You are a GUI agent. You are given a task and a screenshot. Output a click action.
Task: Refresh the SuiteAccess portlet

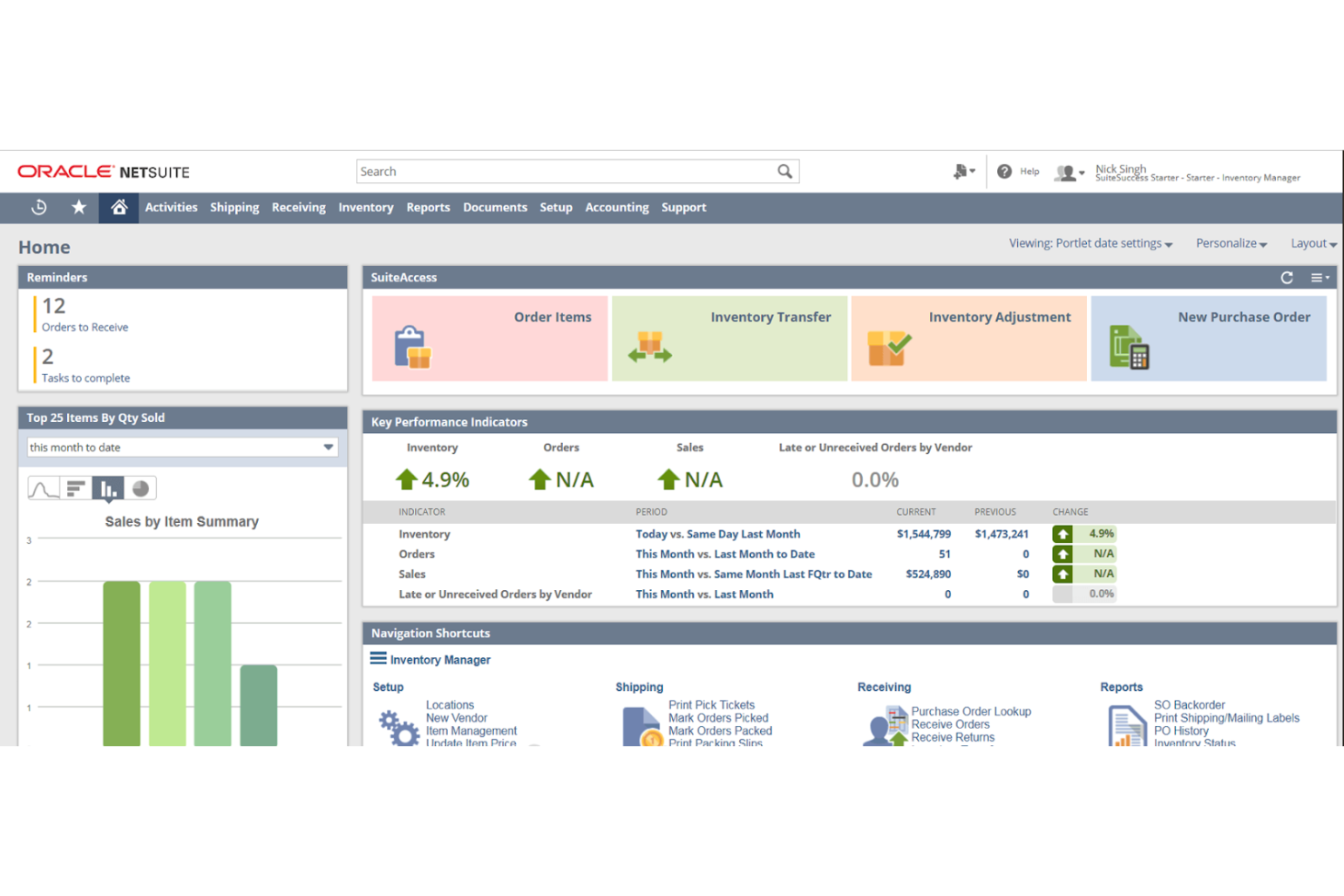(x=1287, y=278)
